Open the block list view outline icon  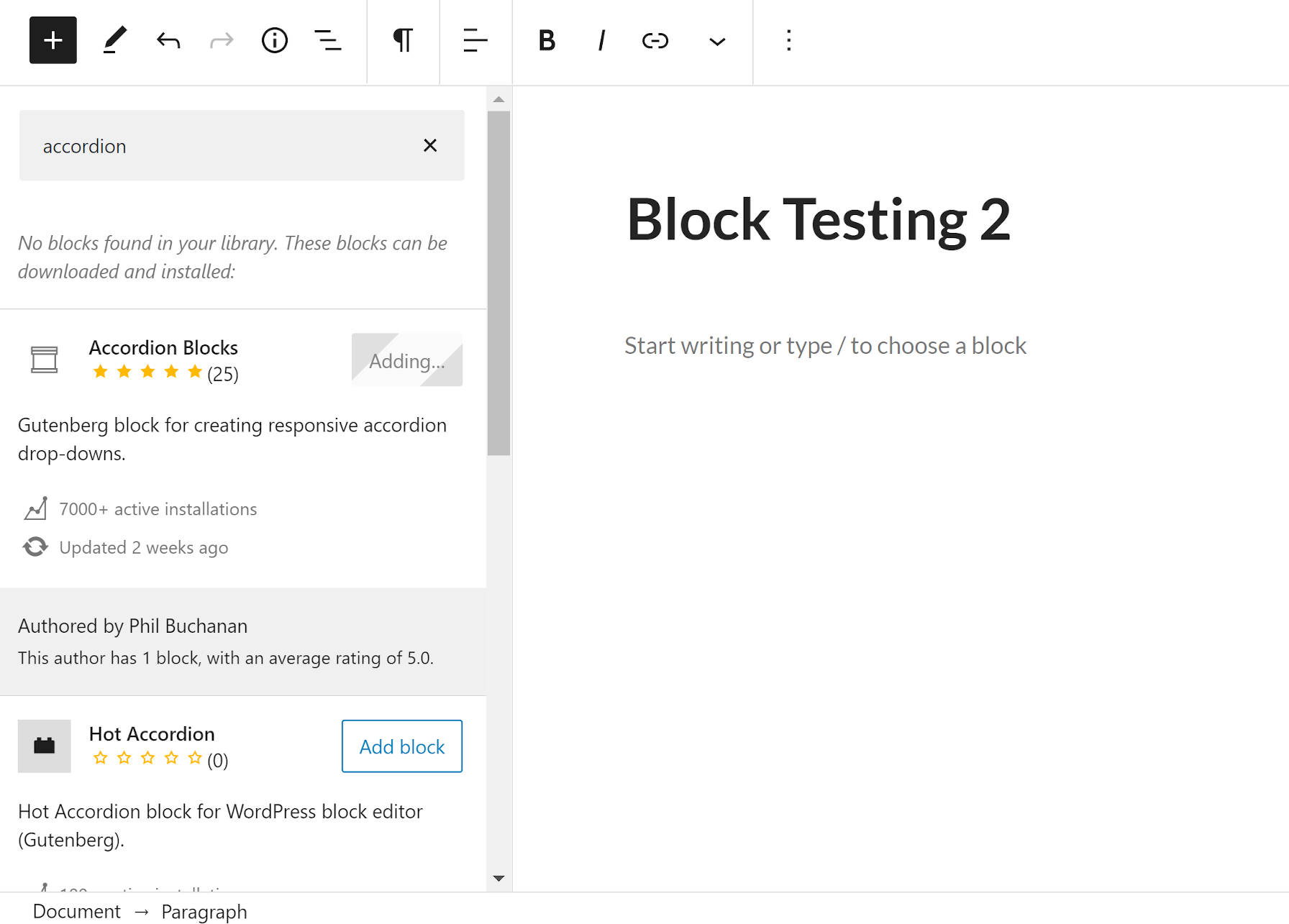[328, 41]
